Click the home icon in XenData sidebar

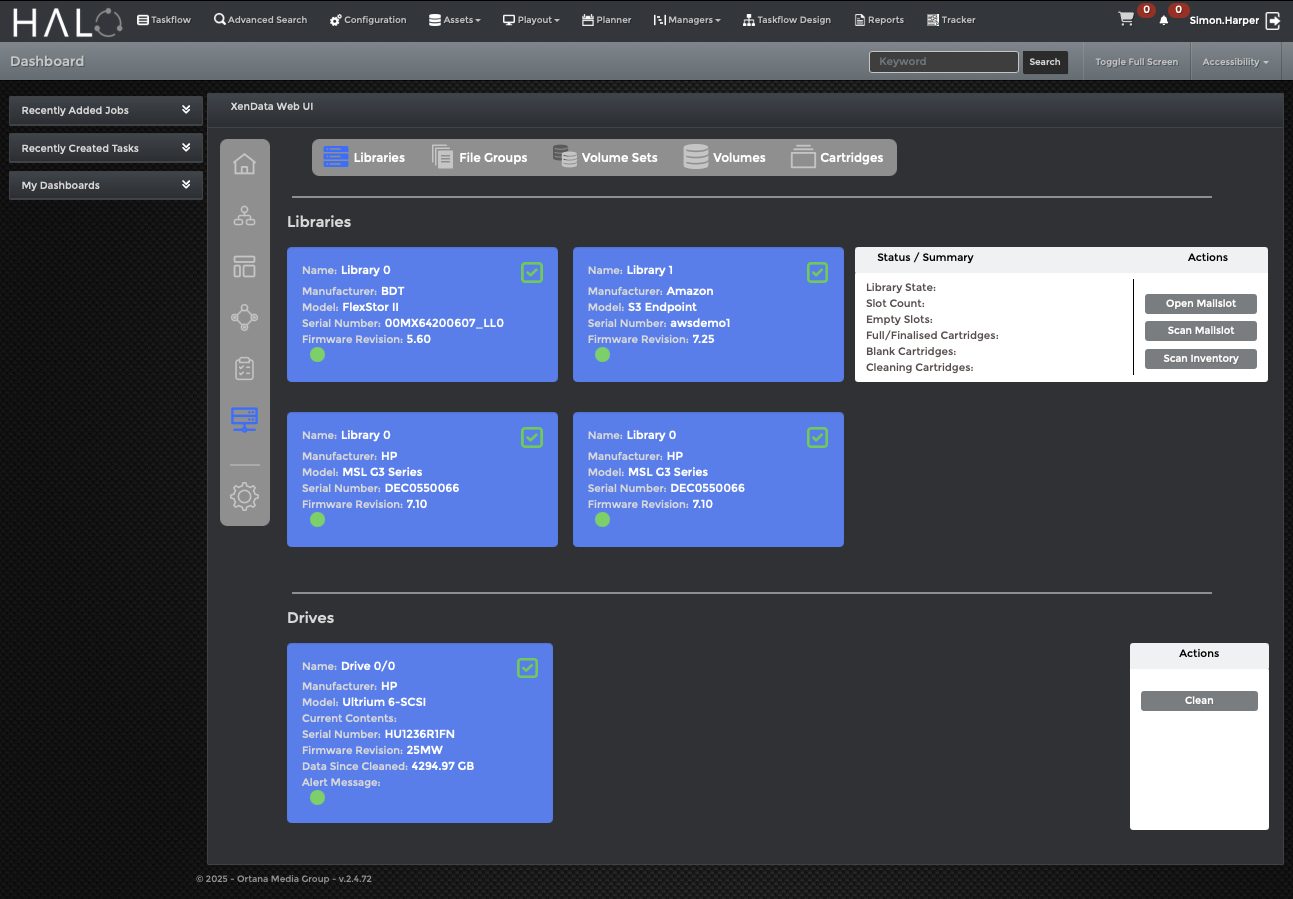tap(244, 164)
